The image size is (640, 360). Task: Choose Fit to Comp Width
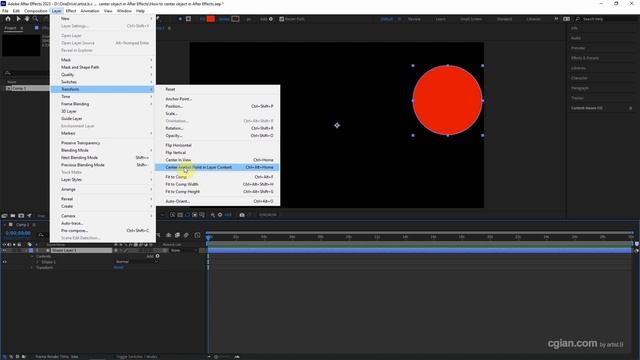217,184
